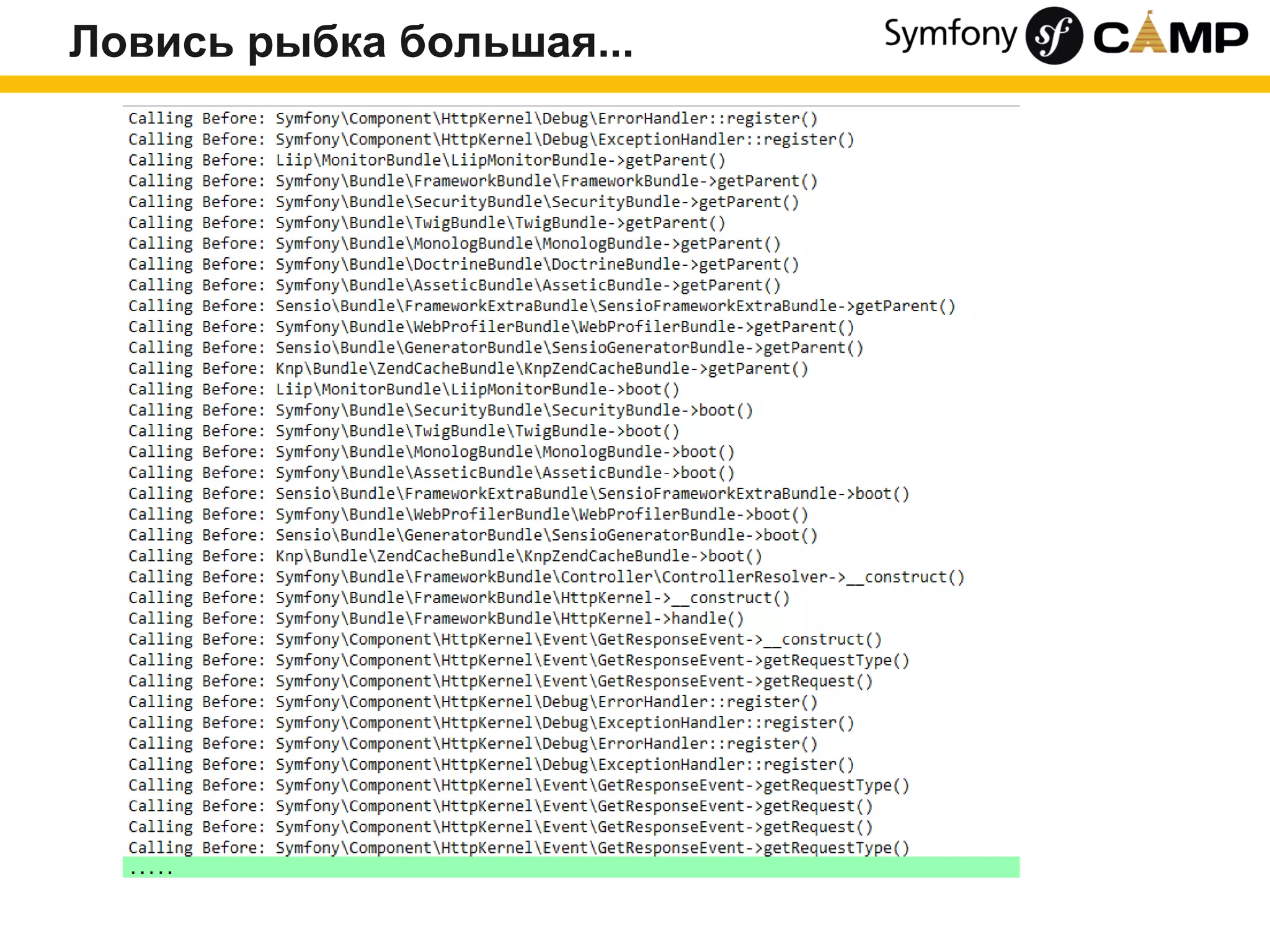Select the line LiipMonitorBundle->getParent()
This screenshot has width=1270, height=952.
tap(427, 160)
